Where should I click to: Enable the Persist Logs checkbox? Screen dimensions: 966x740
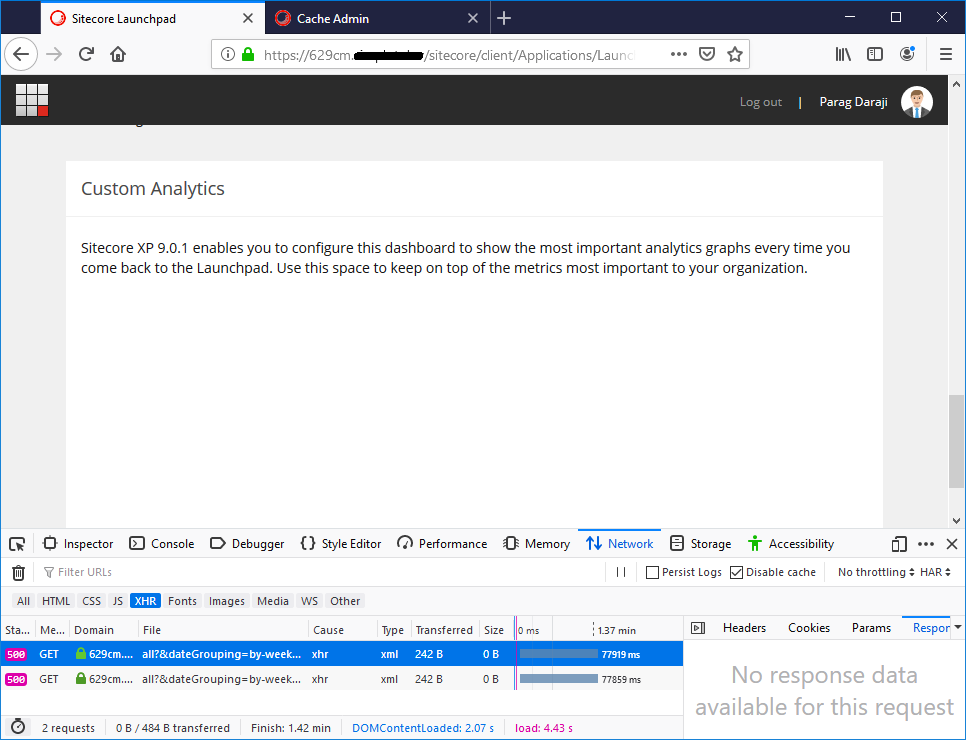click(653, 572)
